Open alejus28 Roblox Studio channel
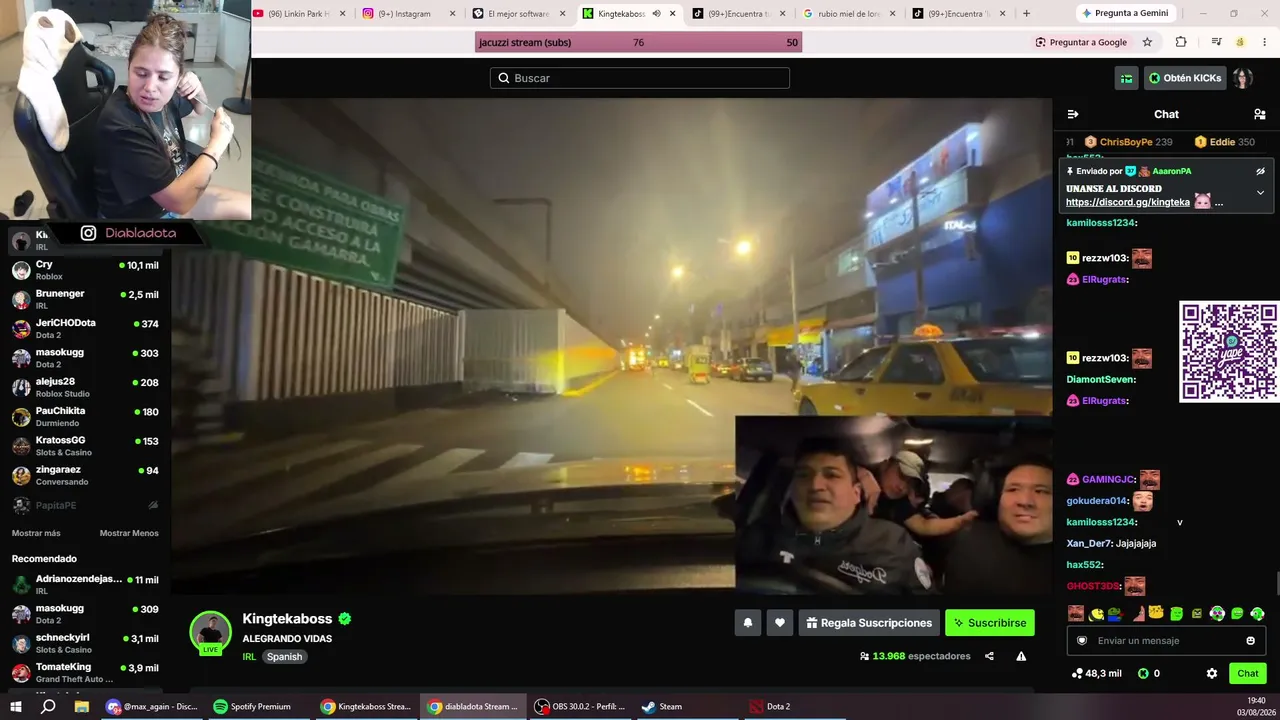The height and width of the screenshot is (720, 1280). pyautogui.click(x=85, y=387)
